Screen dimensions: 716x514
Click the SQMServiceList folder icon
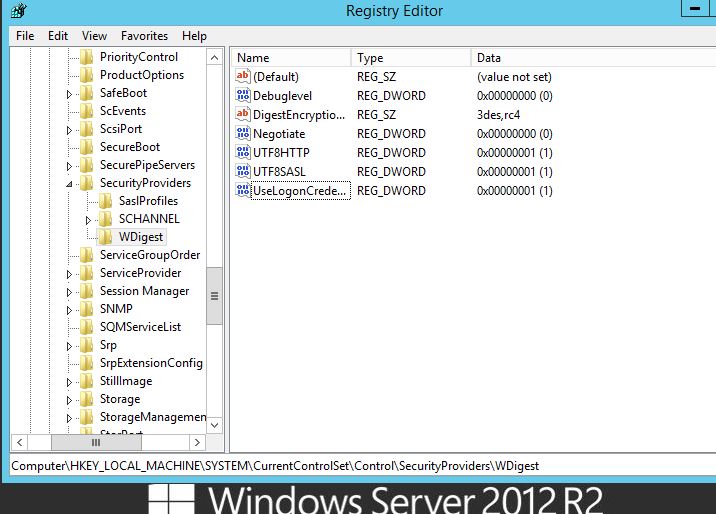[x=86, y=327]
